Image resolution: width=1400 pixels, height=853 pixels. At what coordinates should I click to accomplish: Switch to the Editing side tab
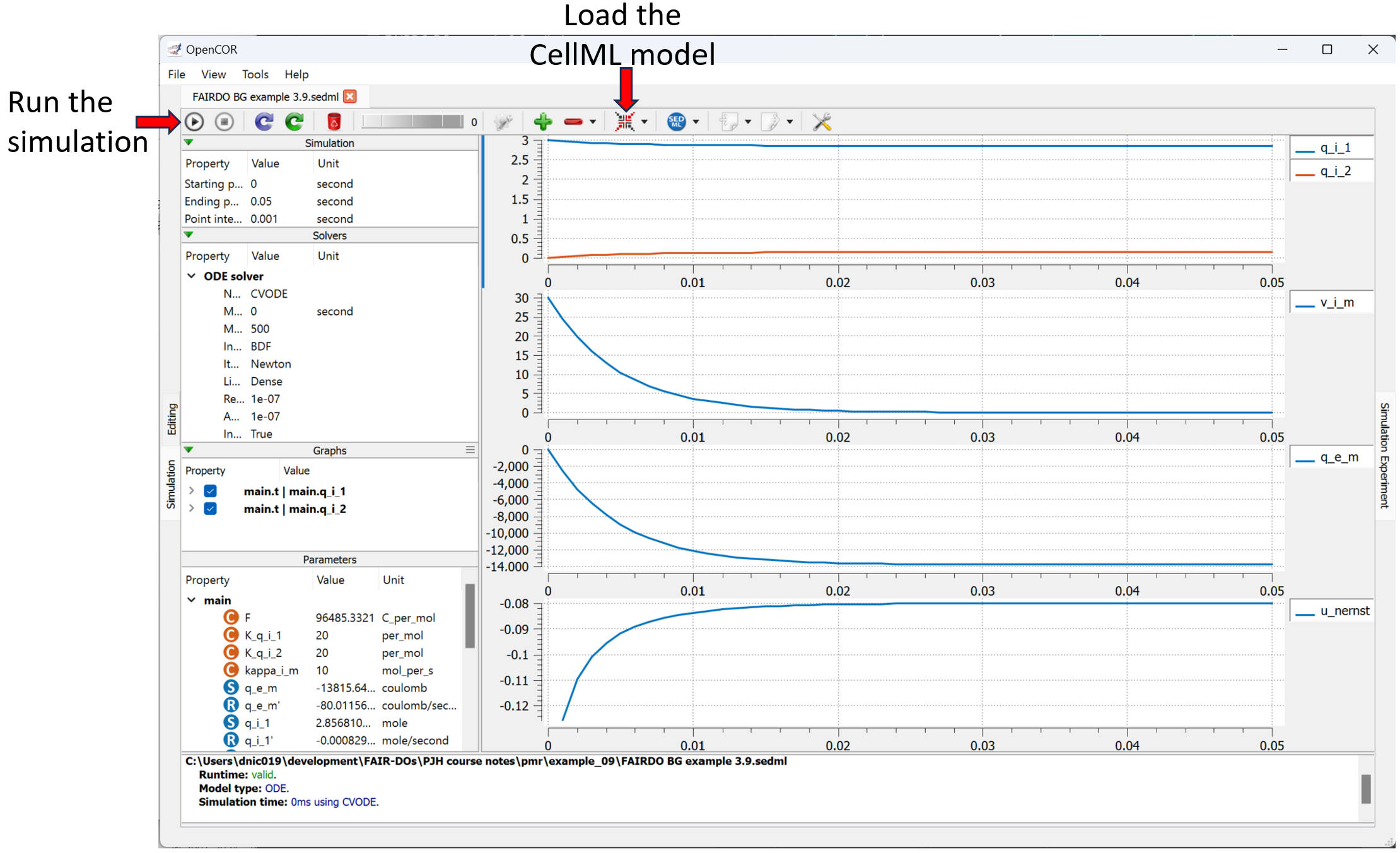pos(171,419)
